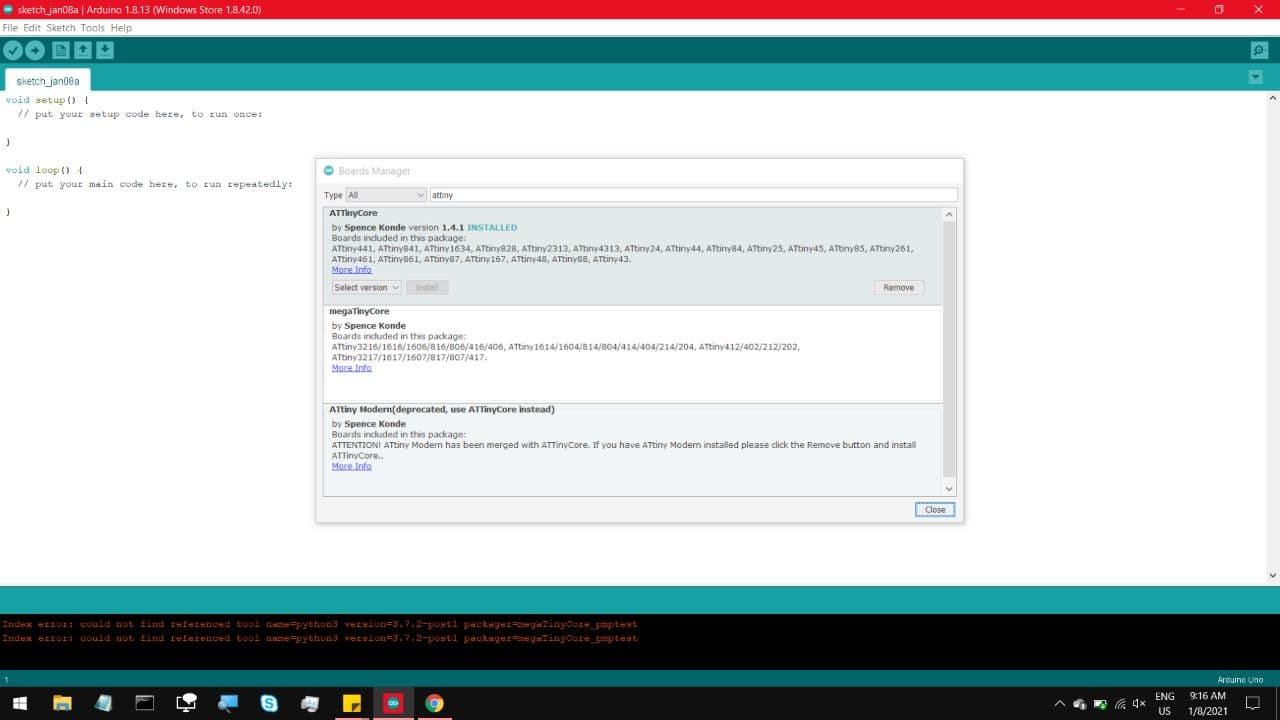The image size is (1280, 720).
Task: Click the Remove button for ATTinyCore
Action: [898, 287]
